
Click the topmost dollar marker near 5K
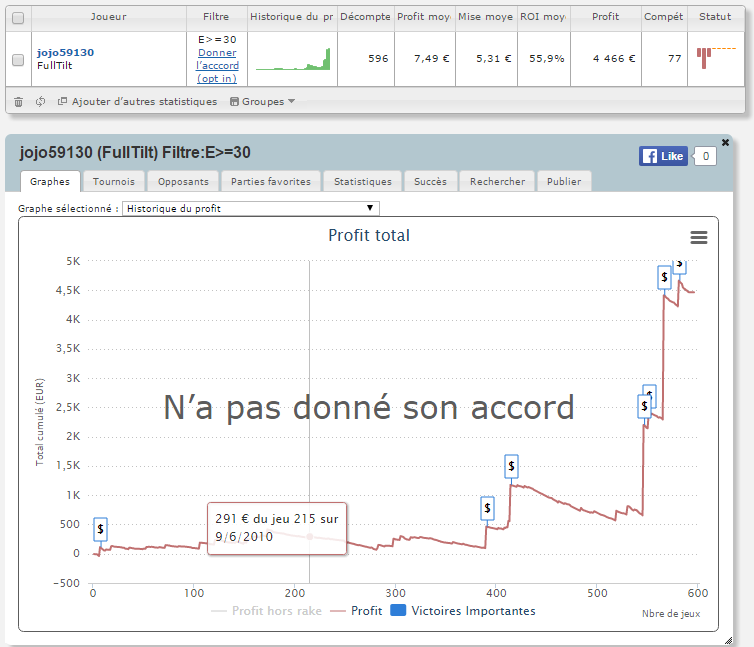tap(680, 263)
